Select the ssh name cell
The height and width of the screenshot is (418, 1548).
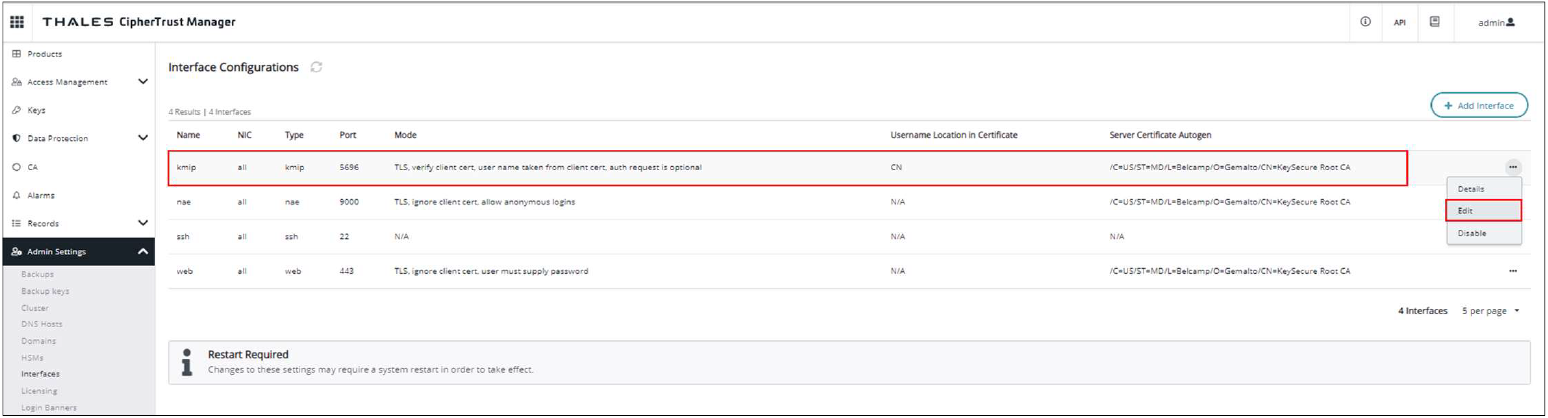[x=184, y=236]
